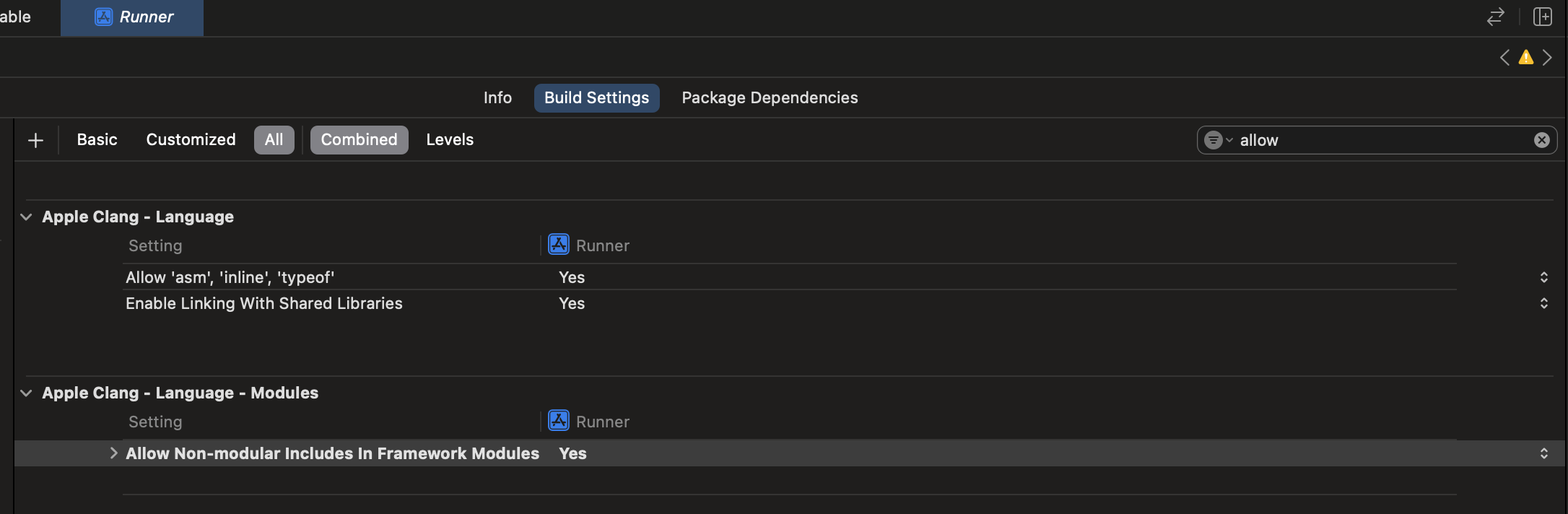Switch to the Info tab

[x=497, y=97]
